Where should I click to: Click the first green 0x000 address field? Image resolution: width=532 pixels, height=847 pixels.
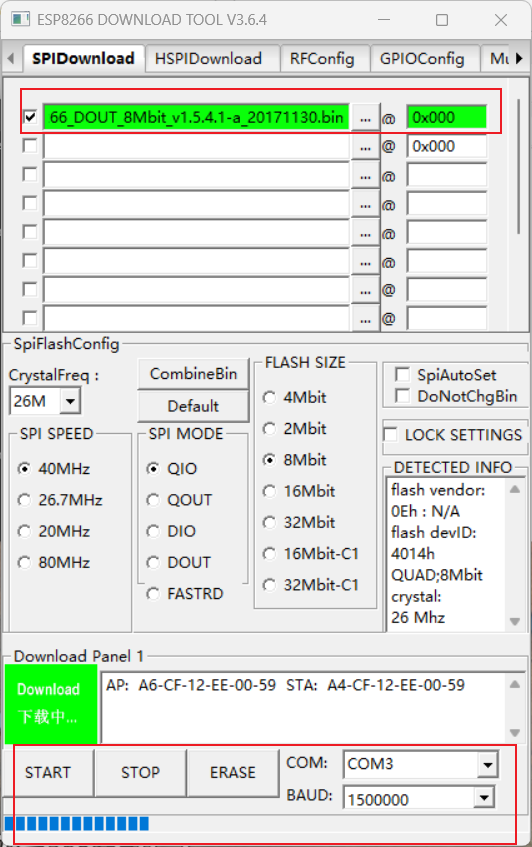click(x=447, y=117)
